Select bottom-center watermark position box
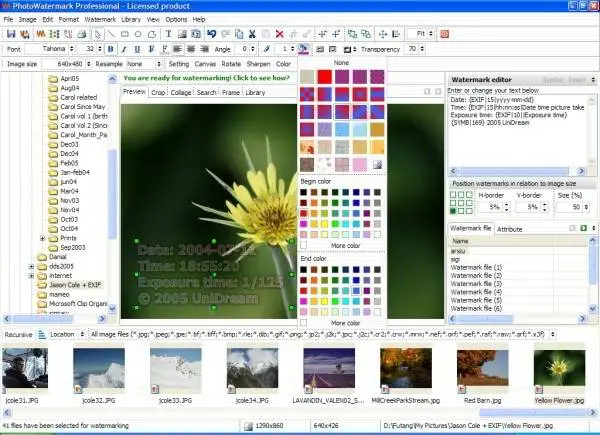Image resolution: width=600 pixels, height=435 pixels. coord(461,211)
